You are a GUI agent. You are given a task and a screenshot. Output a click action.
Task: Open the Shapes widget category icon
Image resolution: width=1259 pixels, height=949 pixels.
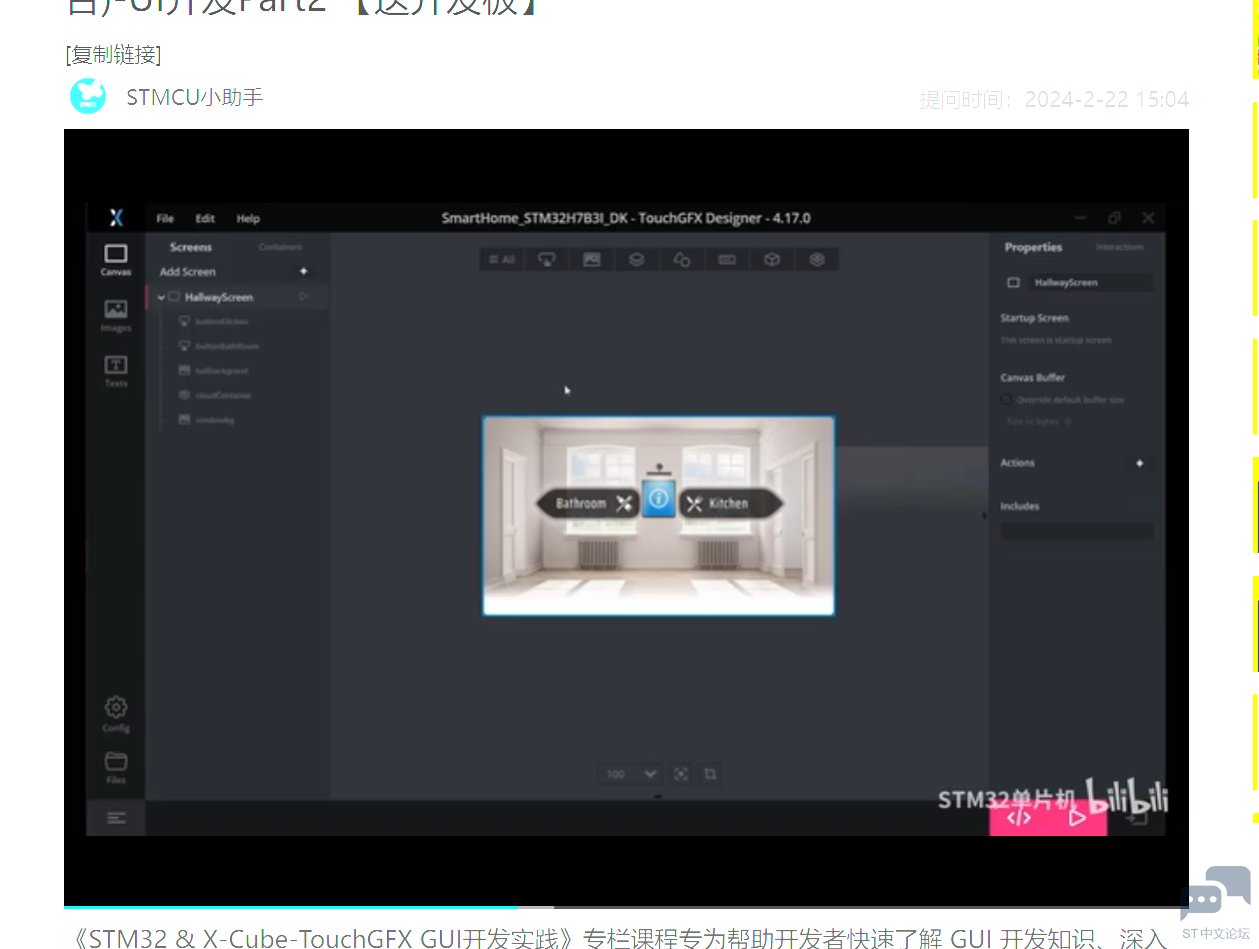[682, 260]
